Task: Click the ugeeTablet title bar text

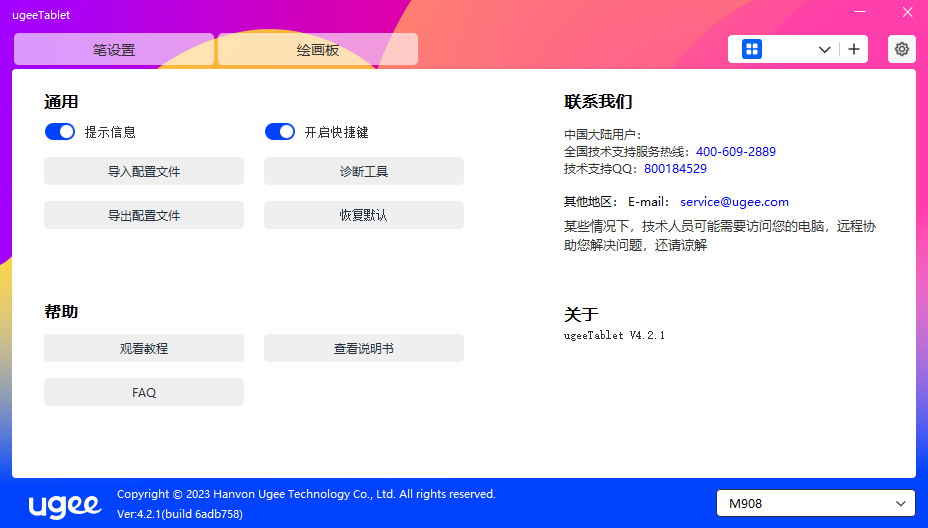Action: (x=41, y=15)
